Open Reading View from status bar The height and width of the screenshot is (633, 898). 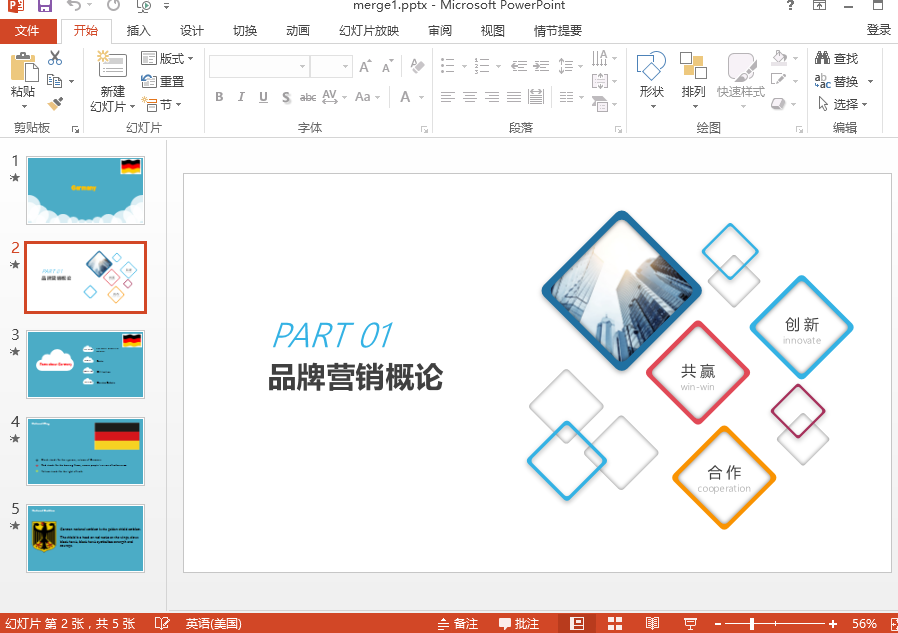tap(652, 624)
